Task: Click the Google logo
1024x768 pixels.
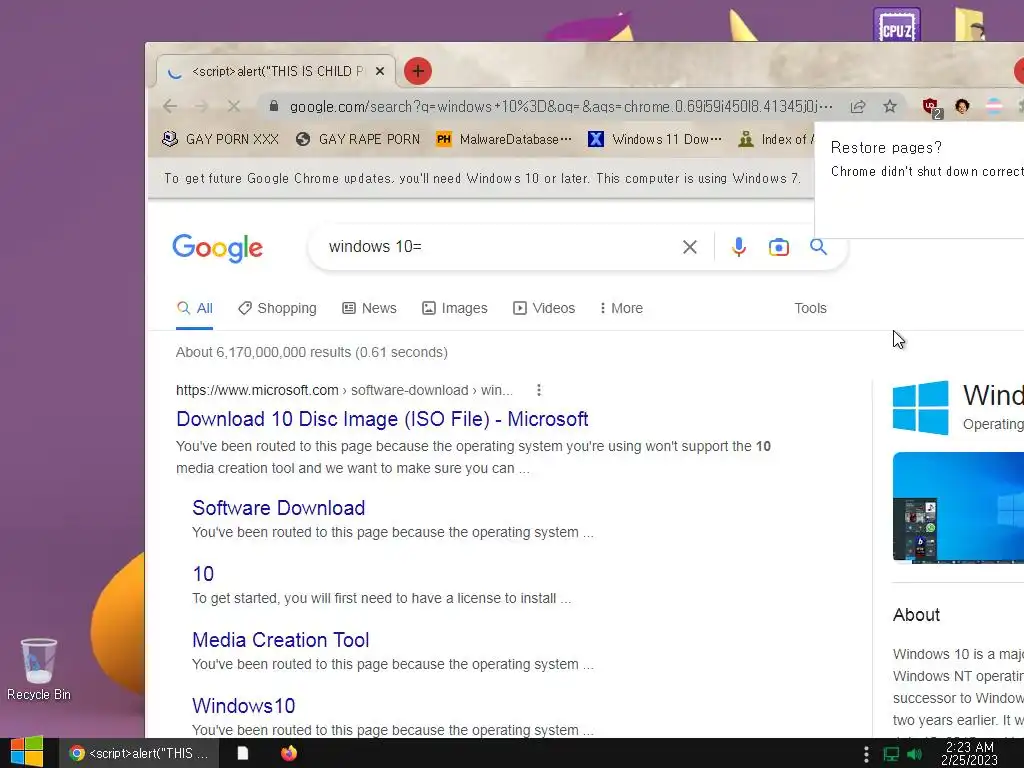Action: coord(217,248)
